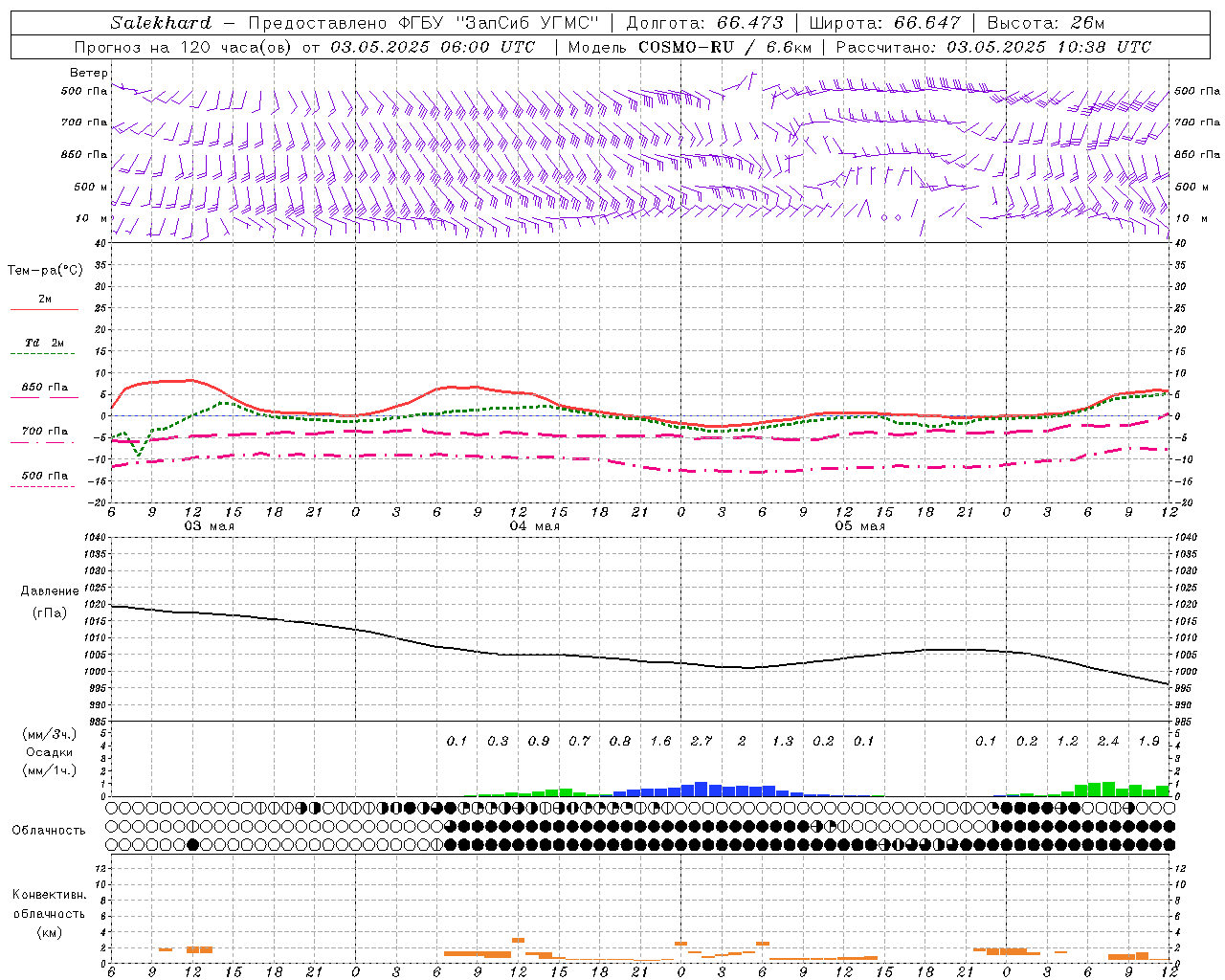Click the (мм/1ч.) unit label
Screen dimensions: 1225x980
click(49, 770)
